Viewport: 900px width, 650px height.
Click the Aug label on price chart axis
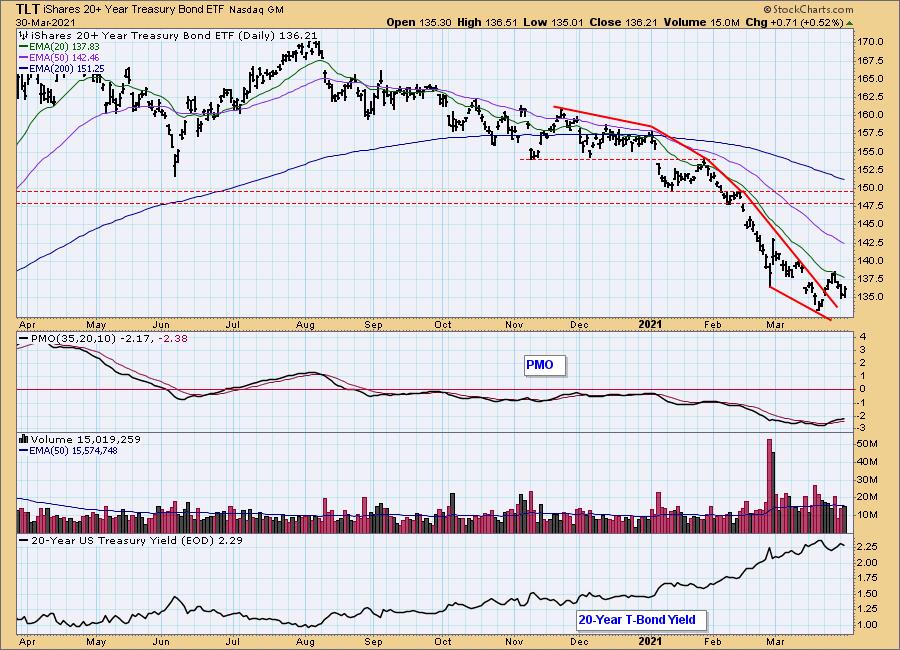[x=305, y=325]
